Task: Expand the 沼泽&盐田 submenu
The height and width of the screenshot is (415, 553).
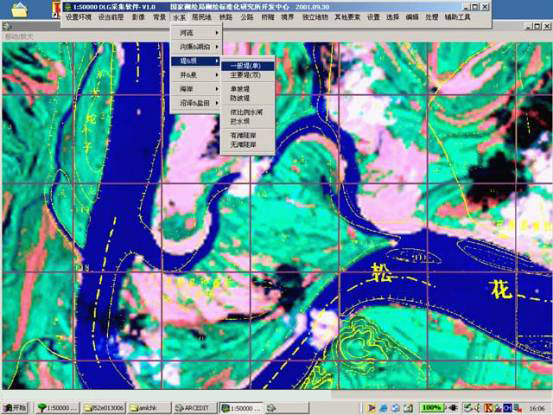Action: (x=196, y=103)
